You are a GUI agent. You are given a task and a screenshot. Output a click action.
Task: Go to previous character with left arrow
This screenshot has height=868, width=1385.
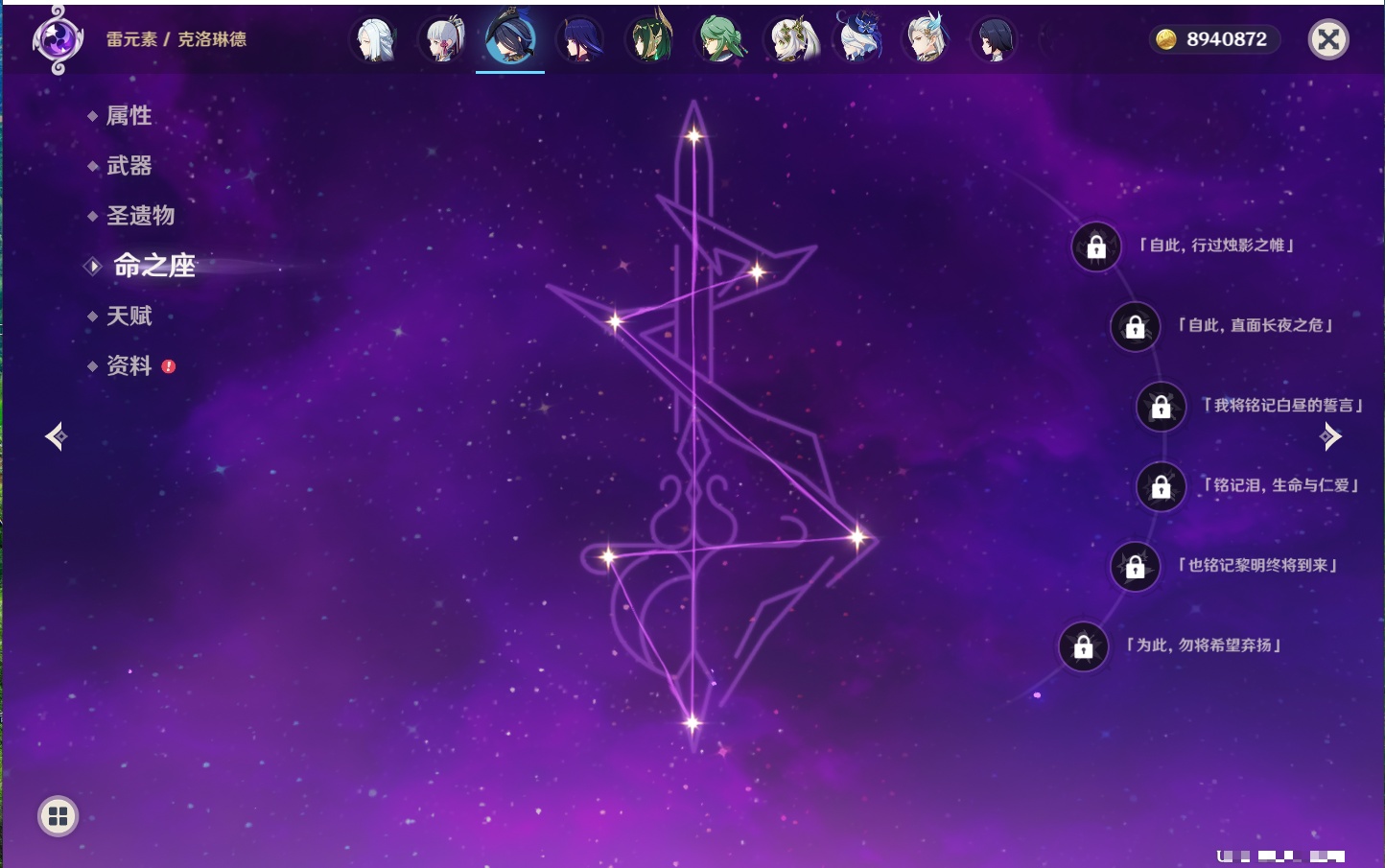[57, 436]
